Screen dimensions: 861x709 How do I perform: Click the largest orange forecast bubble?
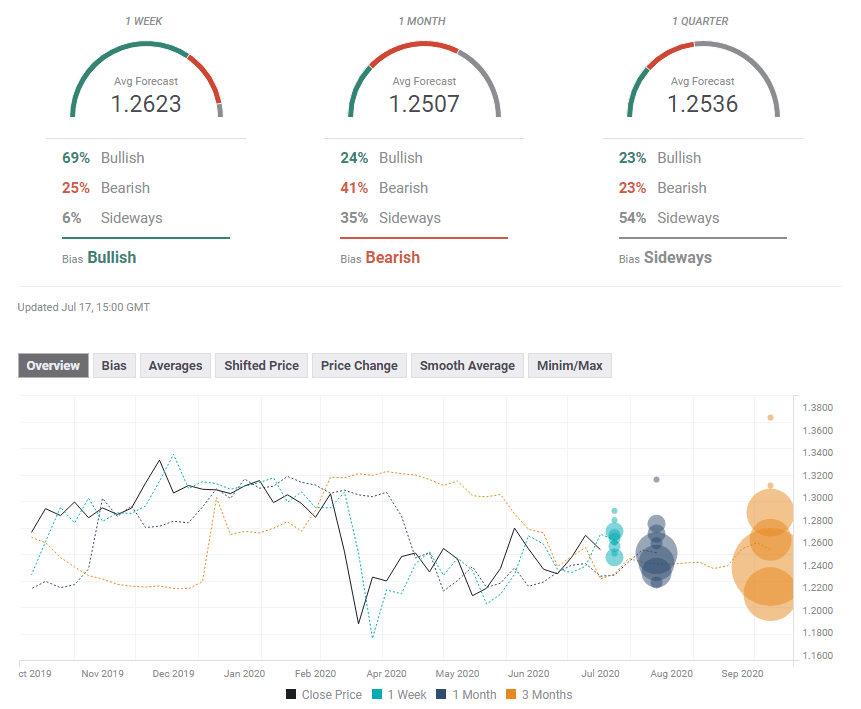click(x=769, y=567)
